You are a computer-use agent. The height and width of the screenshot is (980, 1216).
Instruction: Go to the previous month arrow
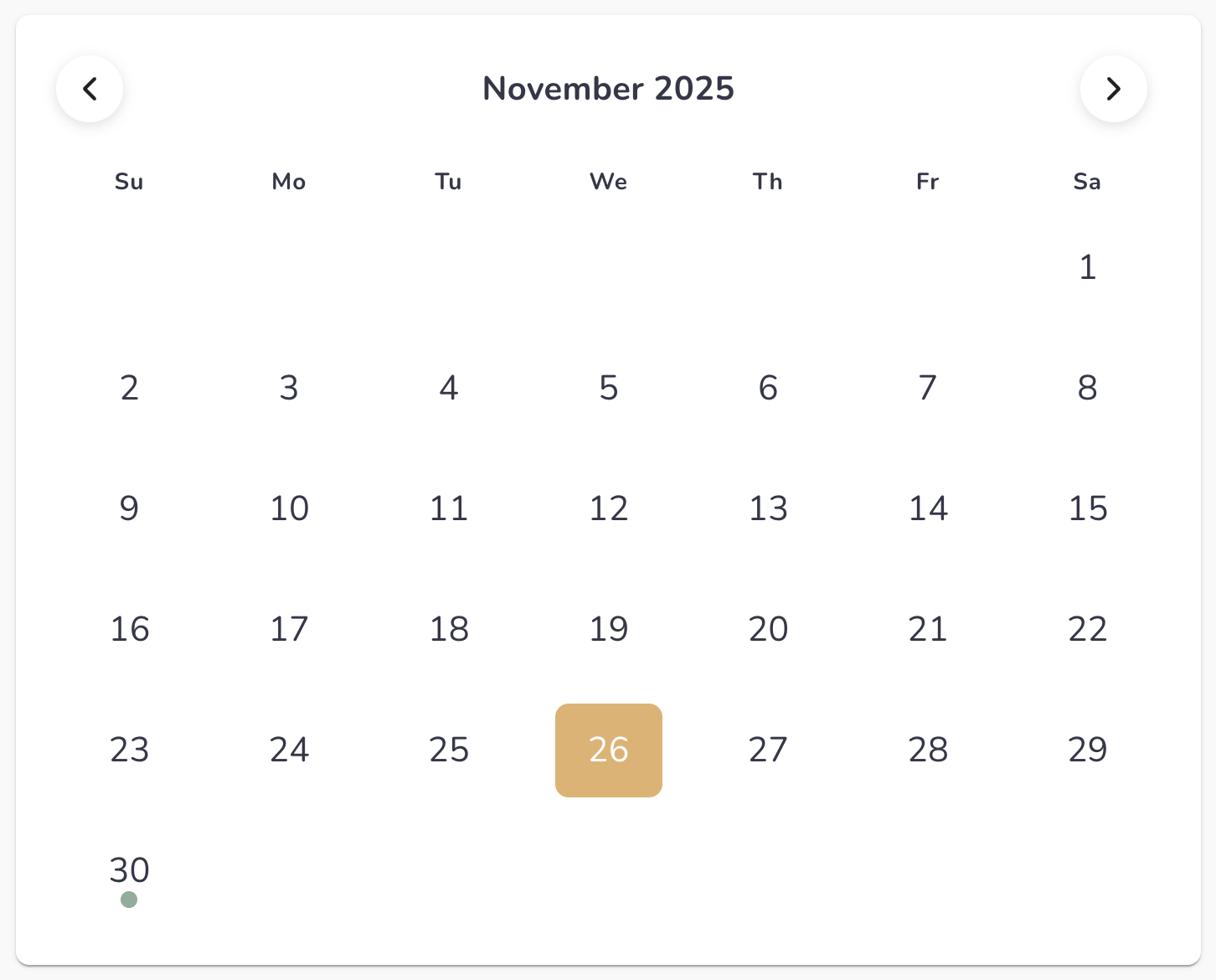pos(90,89)
